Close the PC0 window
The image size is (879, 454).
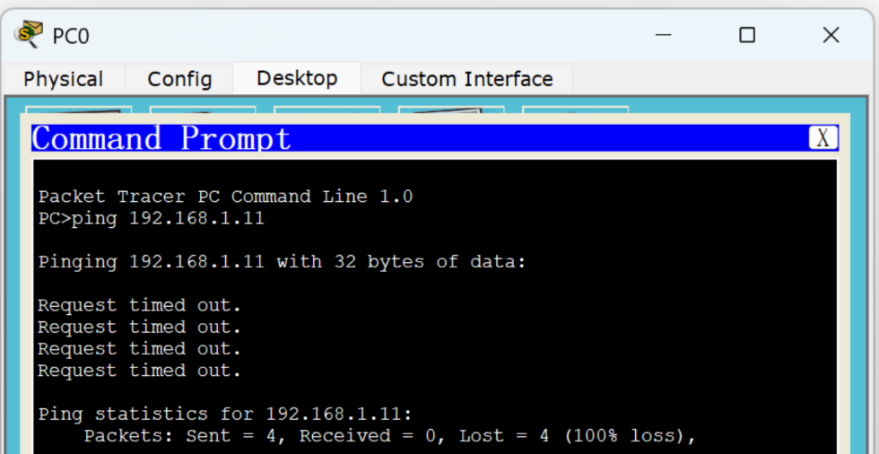click(831, 35)
